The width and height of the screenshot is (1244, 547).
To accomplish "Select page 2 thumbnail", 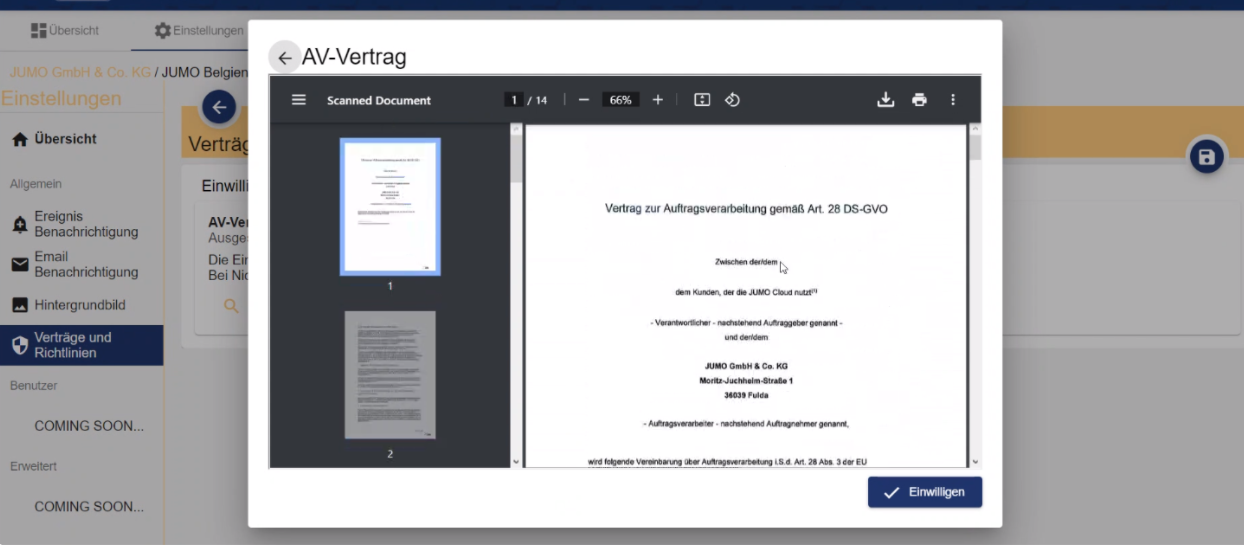I will pyautogui.click(x=390, y=375).
